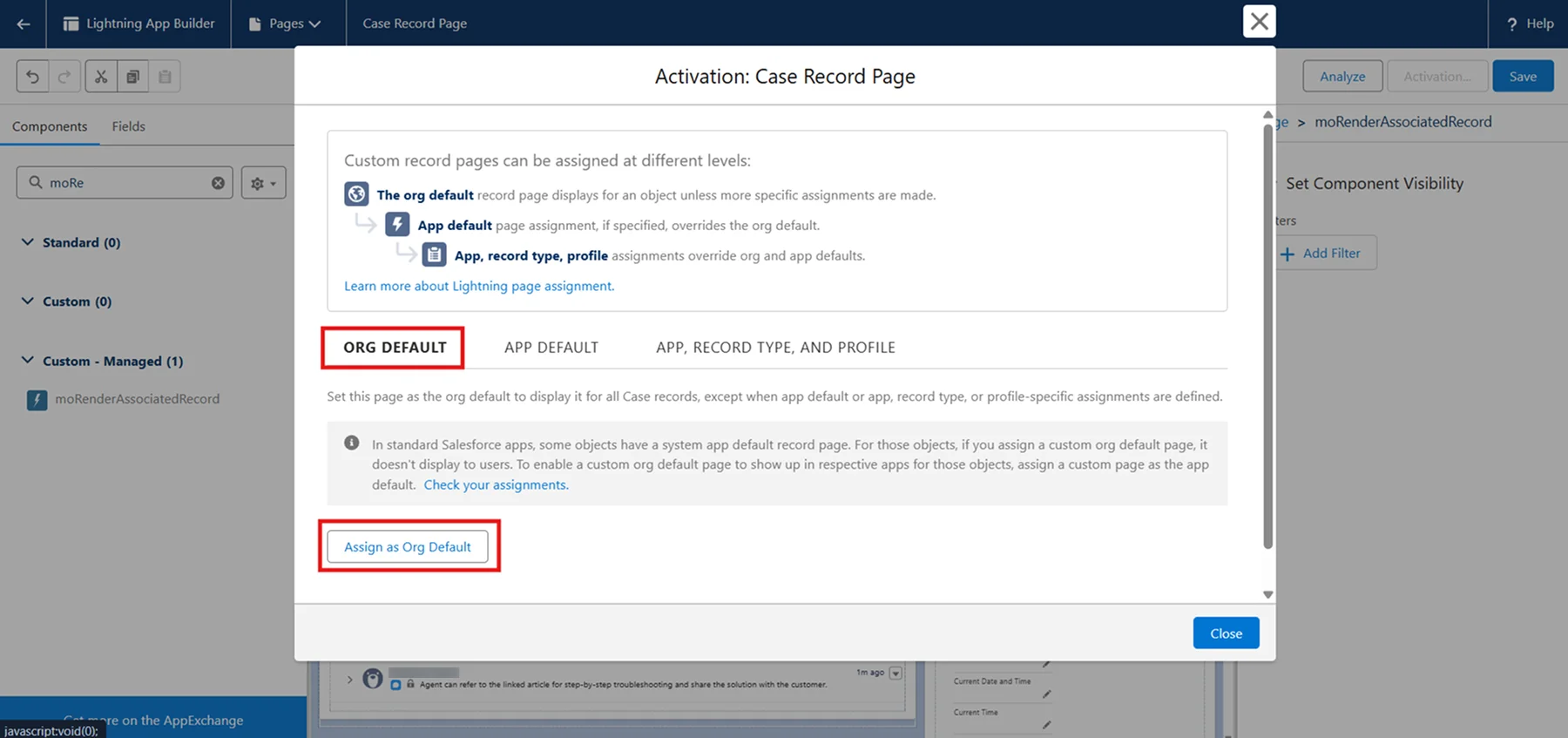Click the Close button in dialog footer
The height and width of the screenshot is (738, 1568).
1226,633
